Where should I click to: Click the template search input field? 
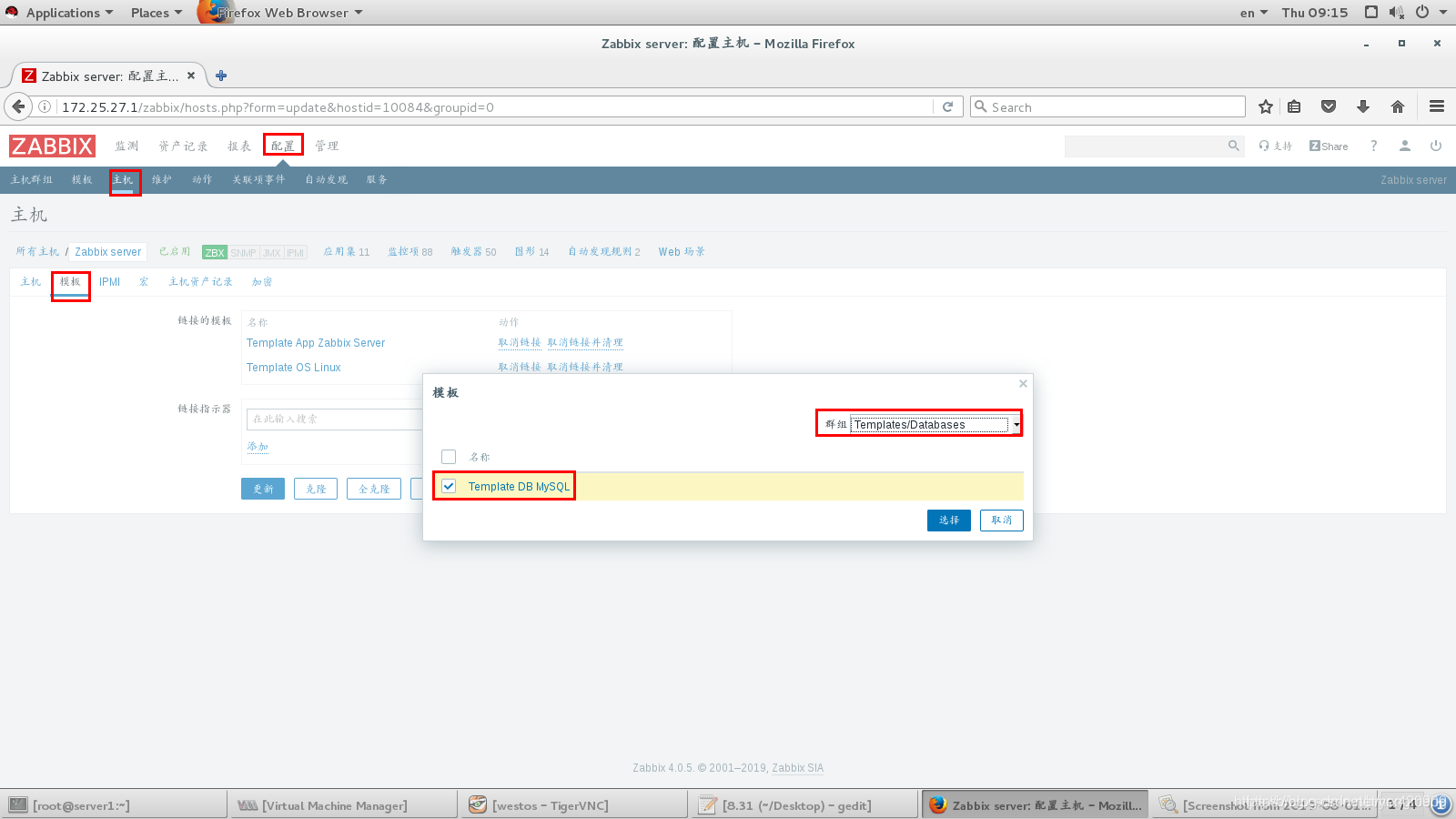click(335, 419)
